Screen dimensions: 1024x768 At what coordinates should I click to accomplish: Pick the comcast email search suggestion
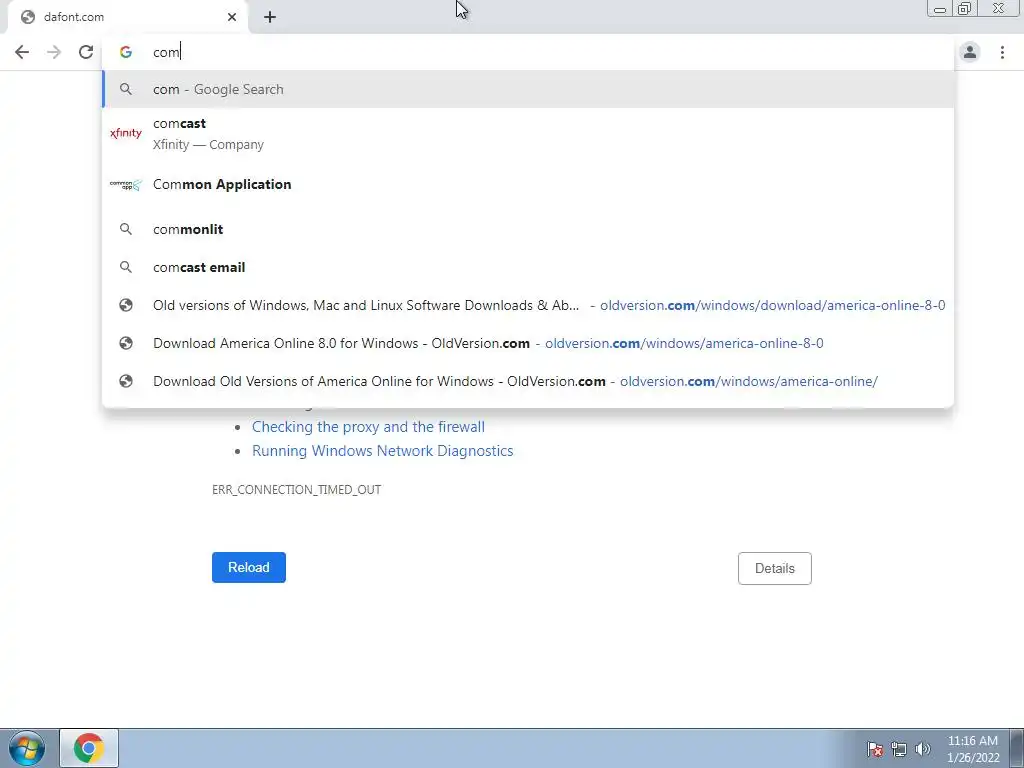pos(528,267)
